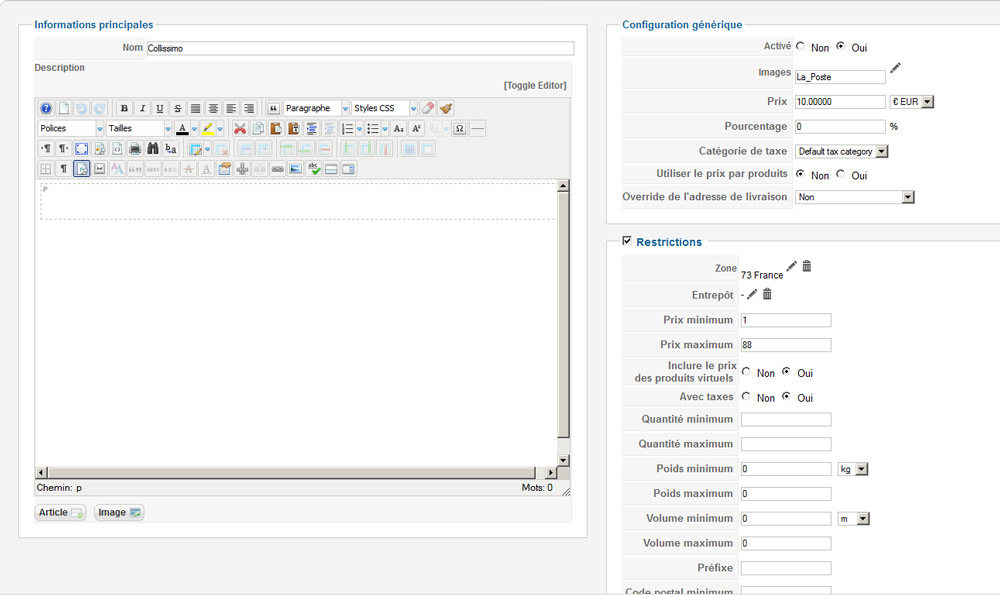Open find with the binoculars icon

point(153,149)
